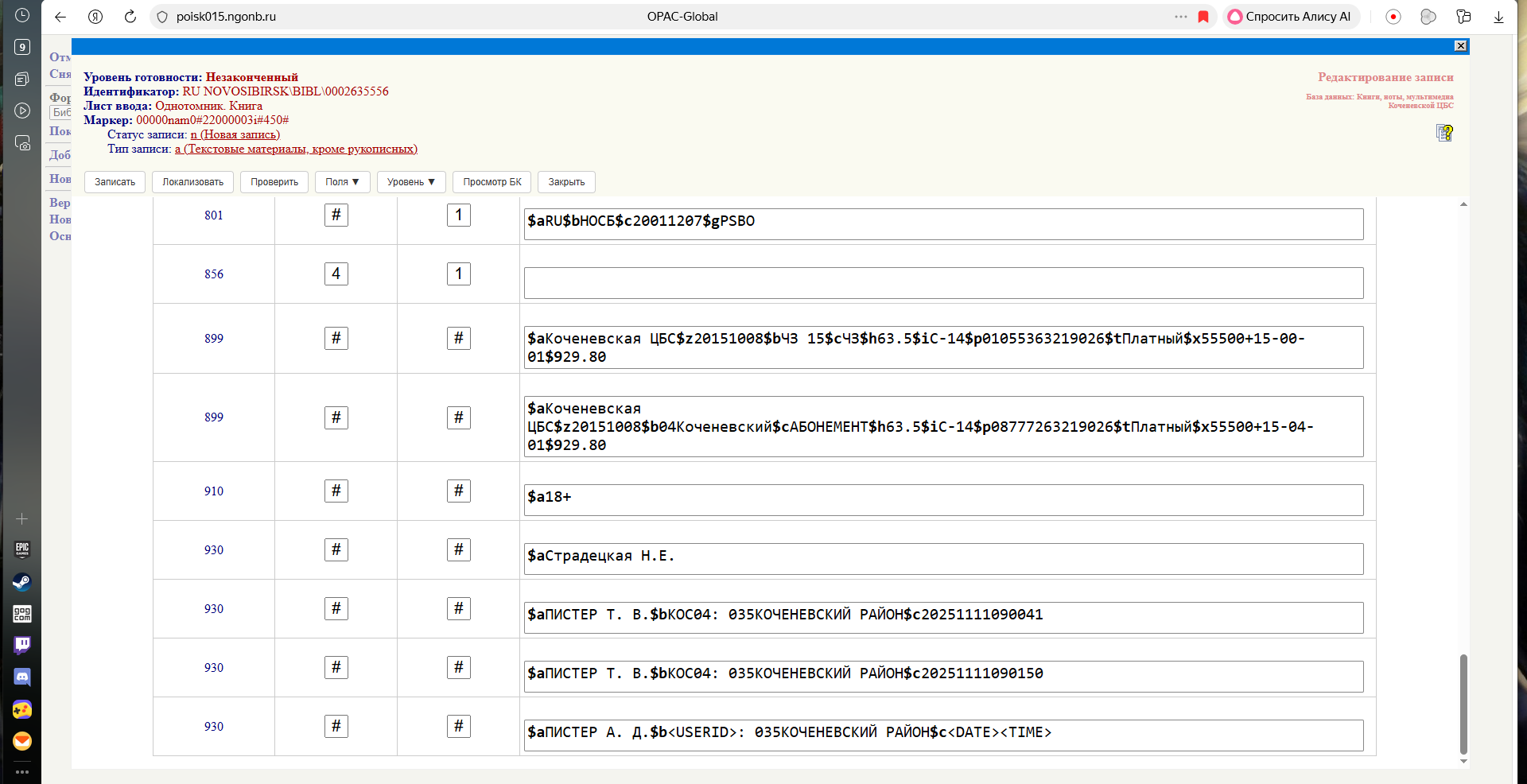The width and height of the screenshot is (1527, 784).
Task: Click the first indicator box of field 801
Action: (336, 215)
